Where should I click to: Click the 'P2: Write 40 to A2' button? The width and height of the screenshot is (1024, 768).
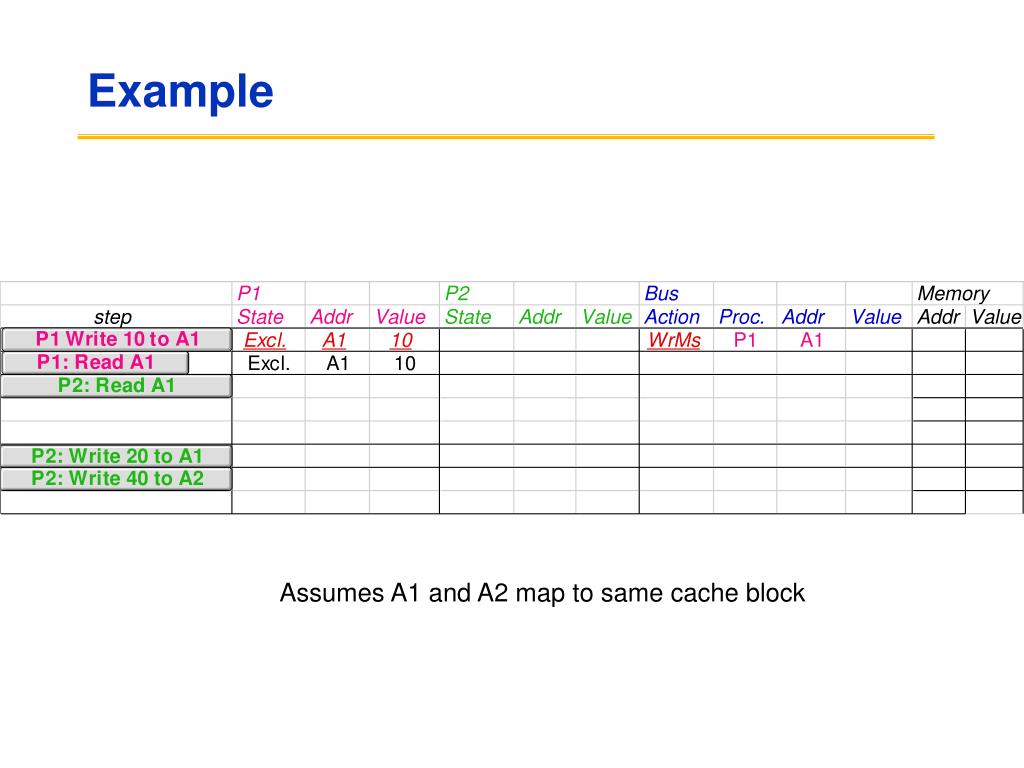[117, 479]
